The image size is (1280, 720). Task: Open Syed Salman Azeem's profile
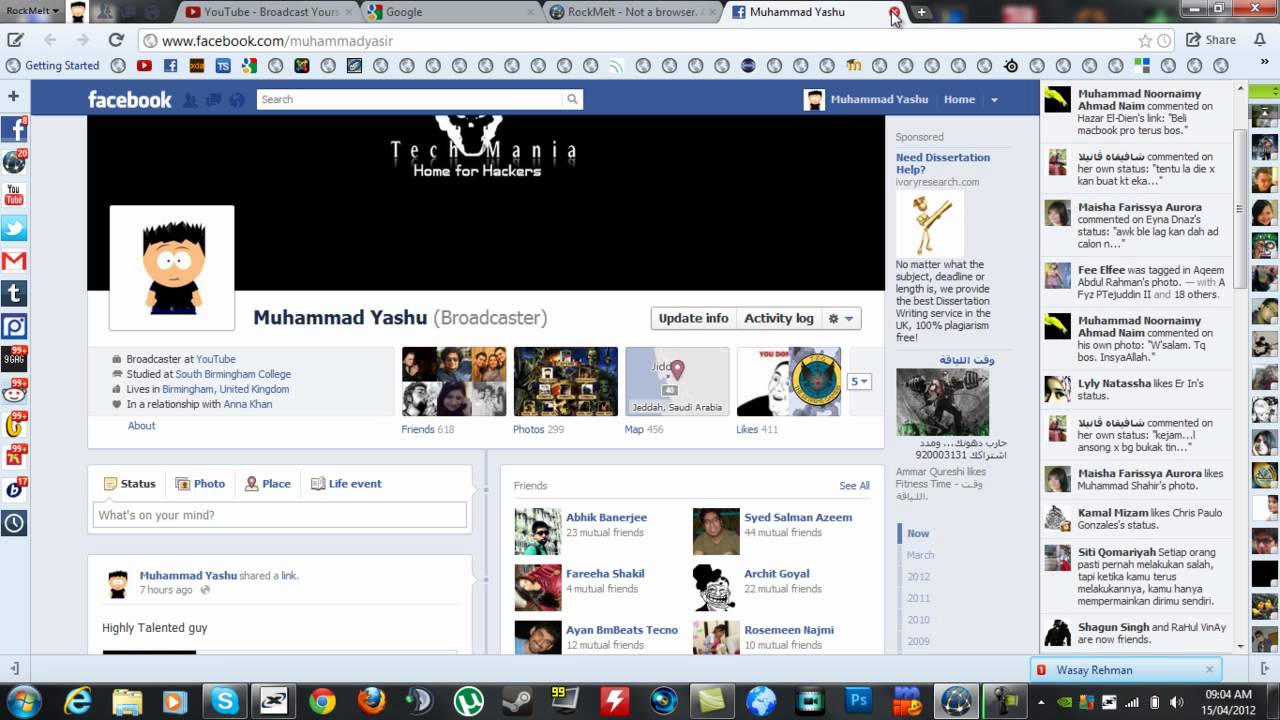pos(798,517)
